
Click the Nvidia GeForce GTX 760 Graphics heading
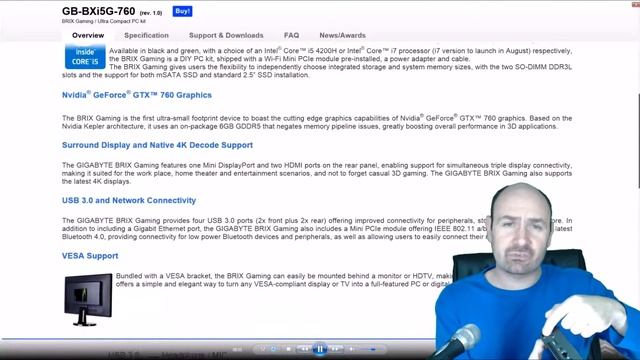(x=137, y=95)
